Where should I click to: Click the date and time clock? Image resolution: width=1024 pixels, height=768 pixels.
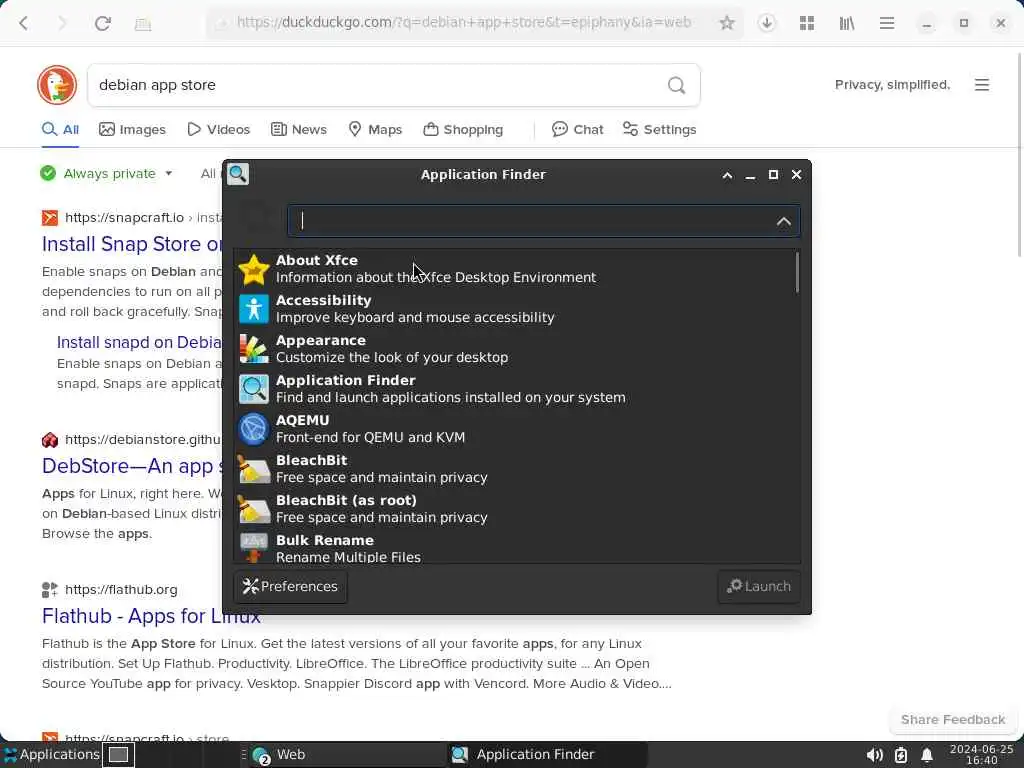click(982, 755)
